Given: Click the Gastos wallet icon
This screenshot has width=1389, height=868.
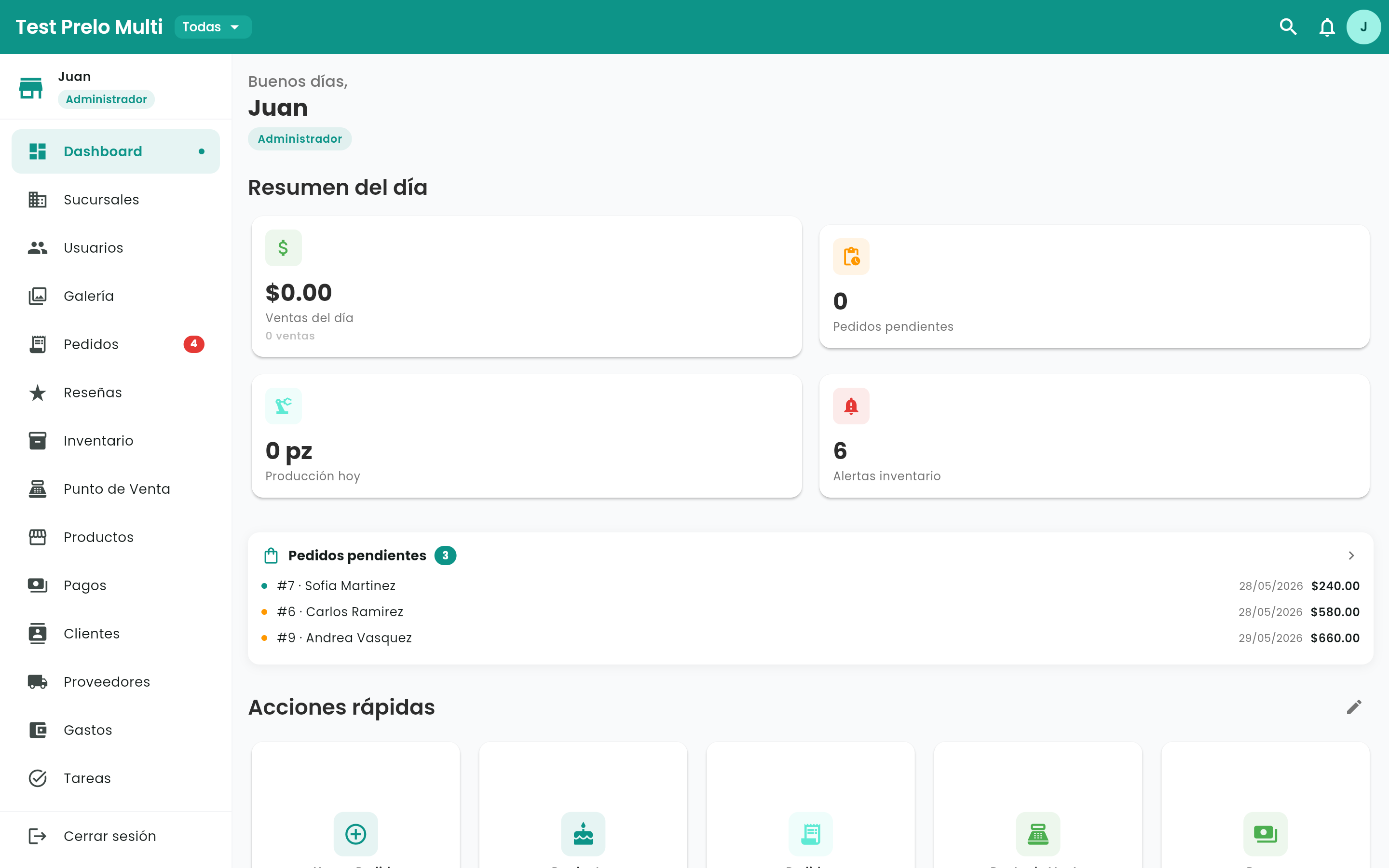Looking at the screenshot, I should coord(38,730).
